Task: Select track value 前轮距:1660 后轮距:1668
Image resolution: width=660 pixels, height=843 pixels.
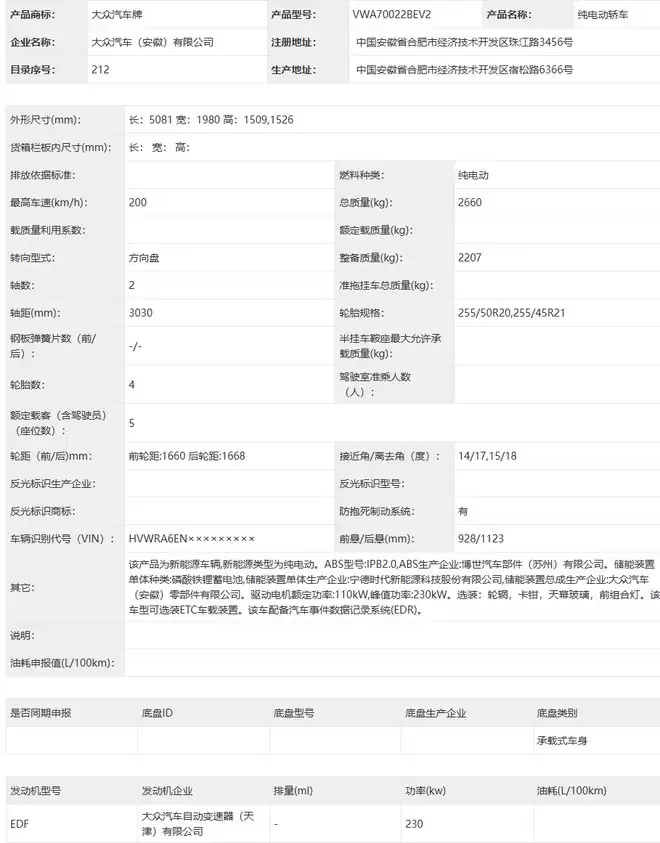Action: (x=187, y=456)
